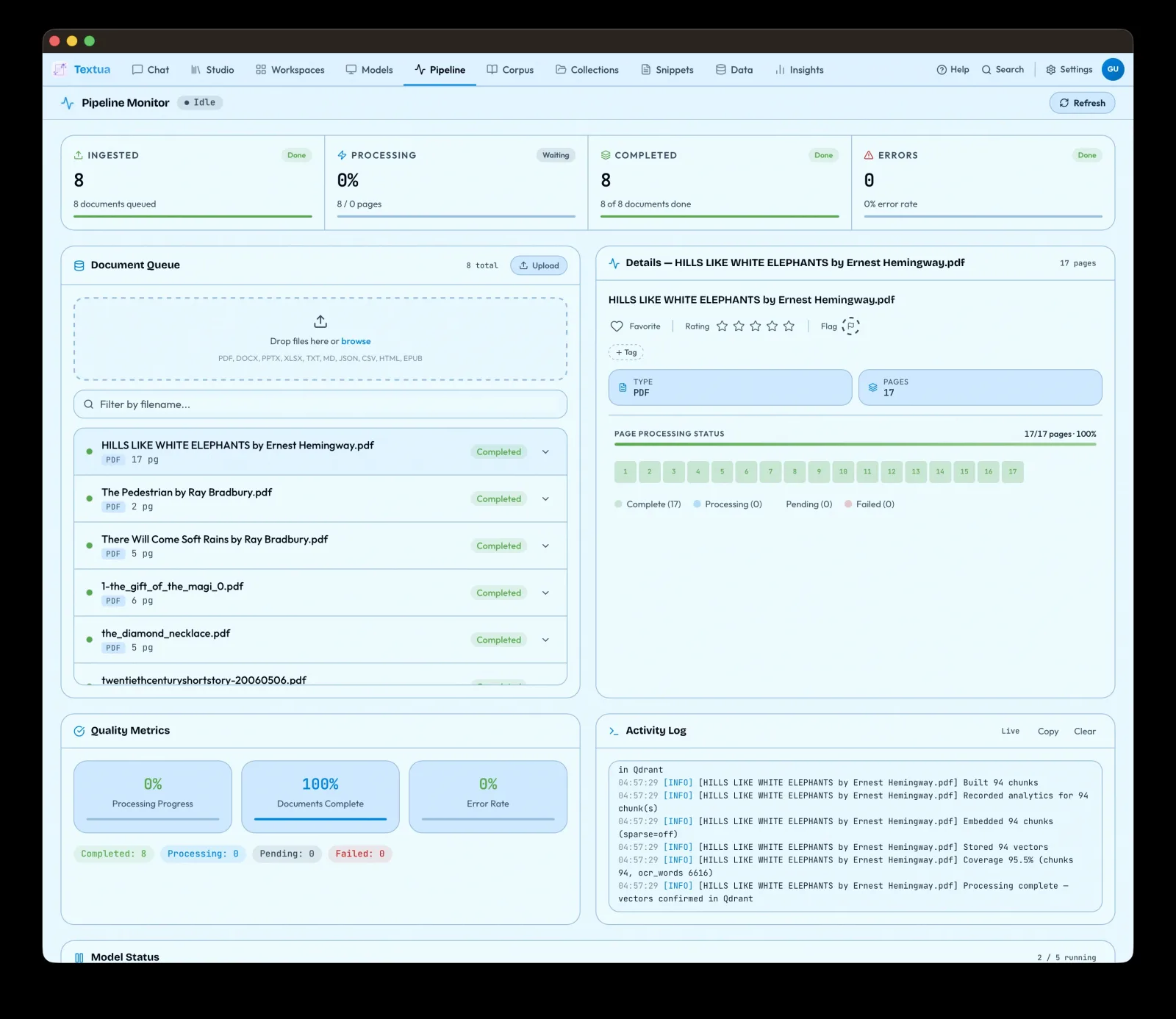Rate document five stars
Screen dimensions: 1176x1019
click(x=789, y=326)
